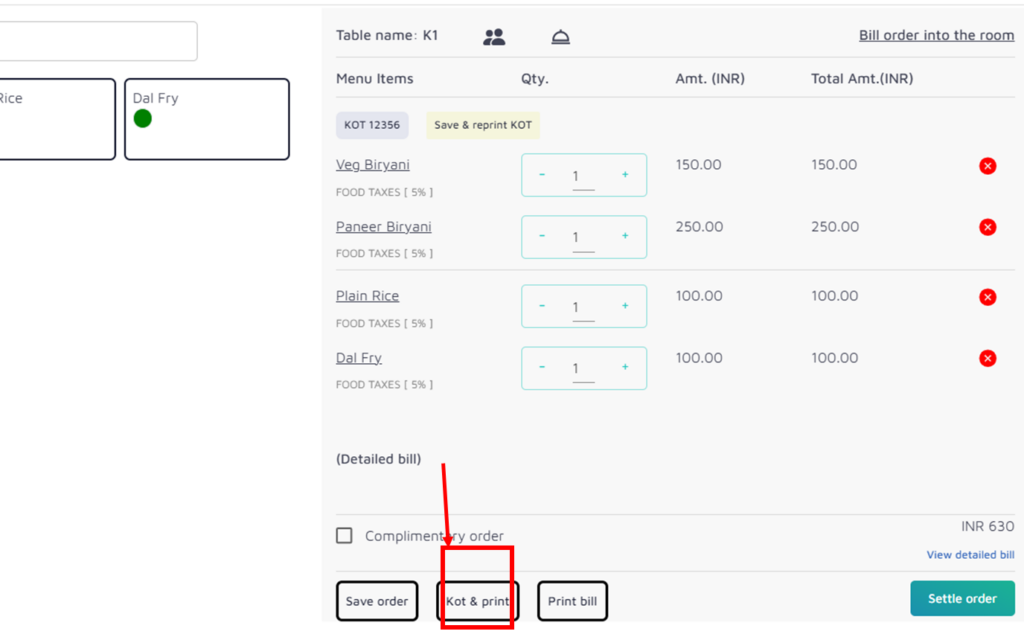Screen dimensions: 1024x640
Task: Open the Paneer Biryani item link
Action: pyautogui.click(x=384, y=227)
